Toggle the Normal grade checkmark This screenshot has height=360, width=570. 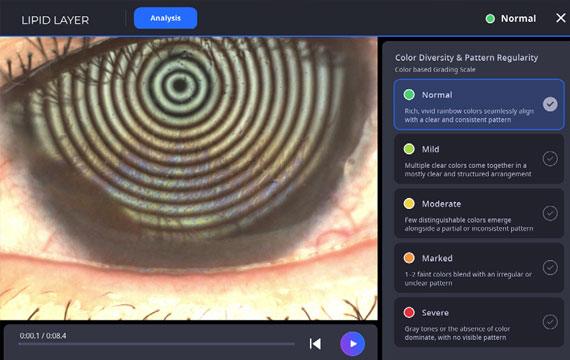pos(550,104)
